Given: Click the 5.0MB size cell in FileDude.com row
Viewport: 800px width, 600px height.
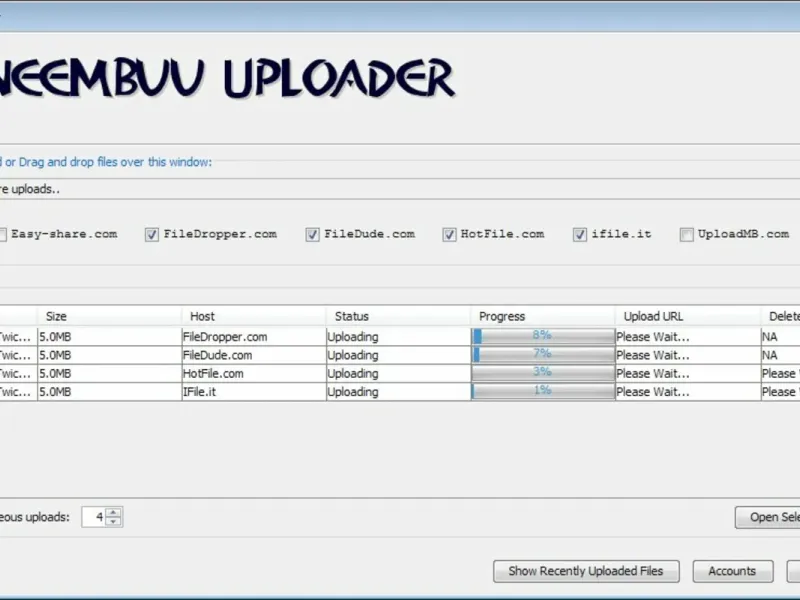Looking at the screenshot, I should tap(109, 355).
